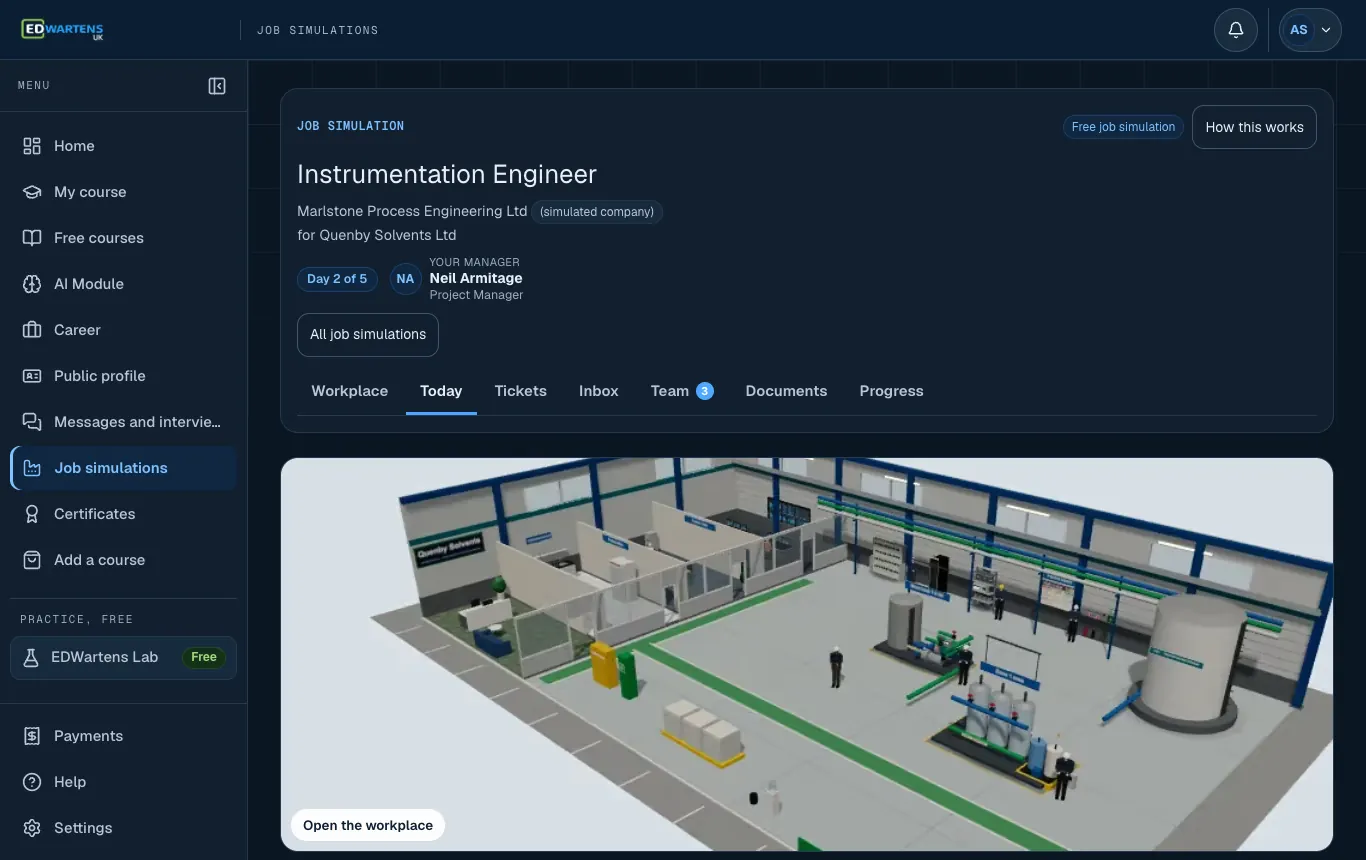This screenshot has height=860, width=1366.
Task: Click the EDWartens UK logo
Action: point(62,30)
